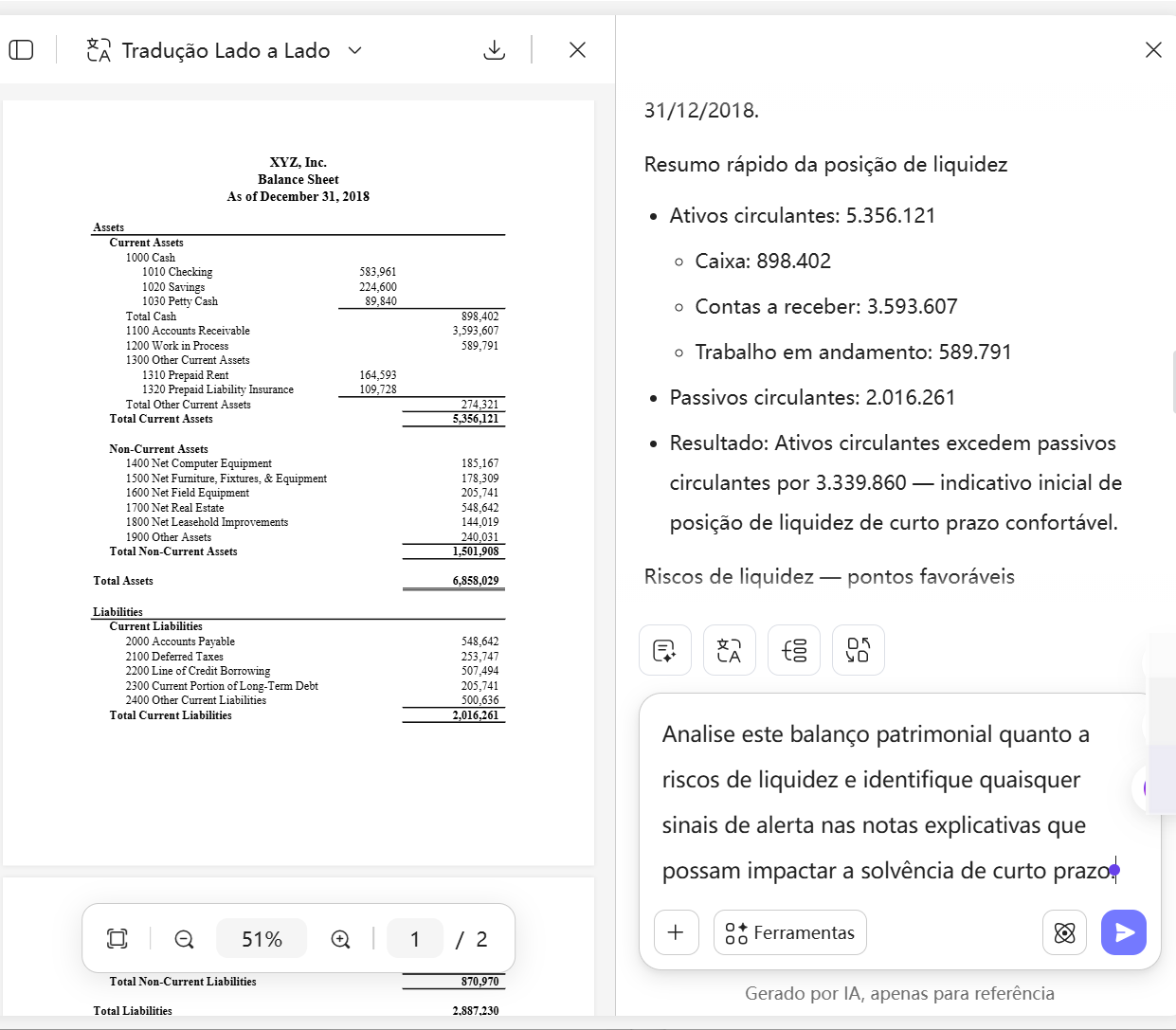Click the translate quick-action icon above chat
Image resolution: width=1176 pixels, height=1030 pixels.
(730, 650)
